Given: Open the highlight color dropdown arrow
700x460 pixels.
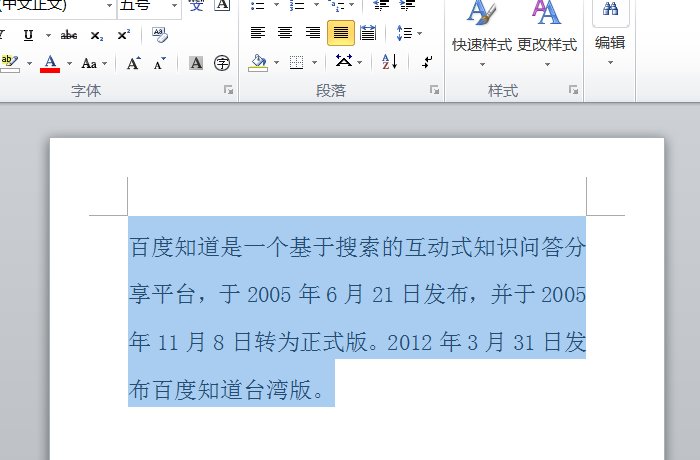Looking at the screenshot, I should click(29, 63).
